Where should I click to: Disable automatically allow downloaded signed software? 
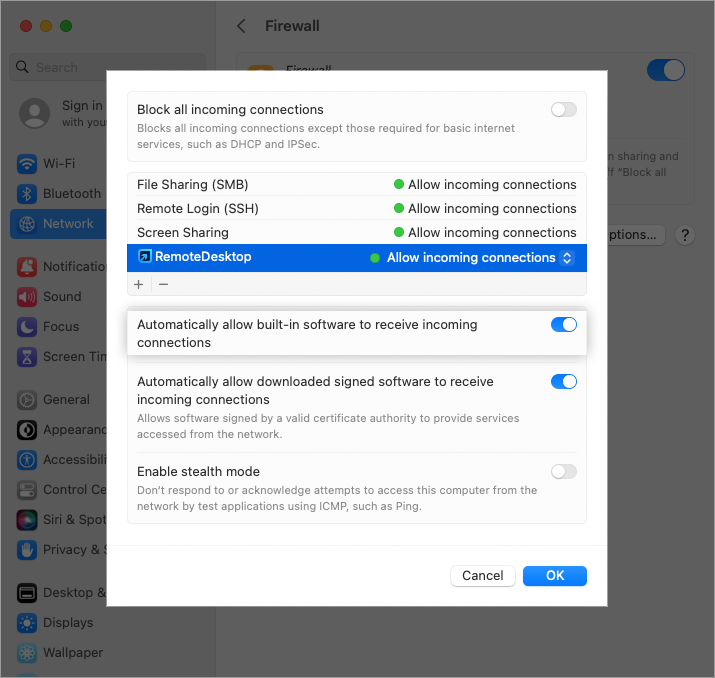point(564,382)
